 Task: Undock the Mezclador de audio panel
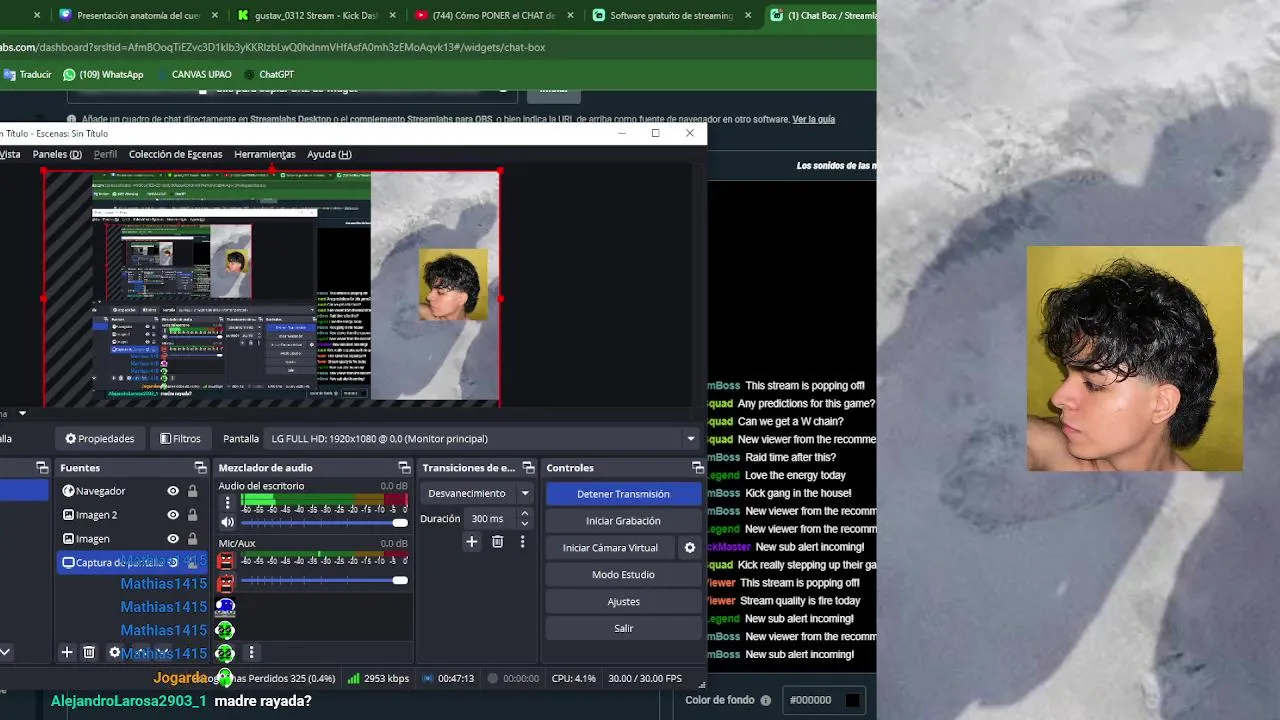404,468
